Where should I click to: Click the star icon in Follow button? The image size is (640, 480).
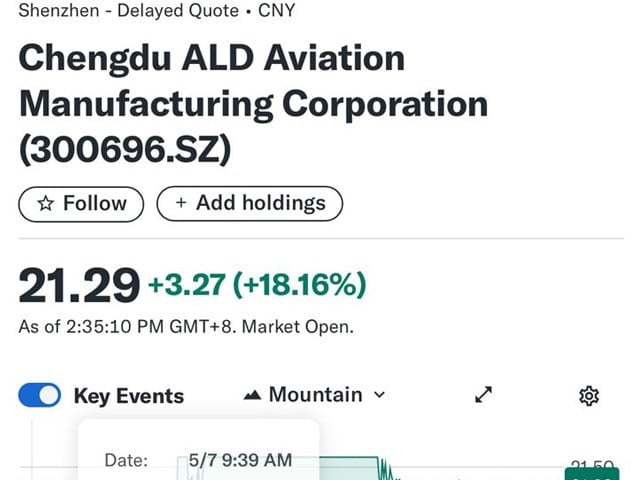tap(45, 203)
